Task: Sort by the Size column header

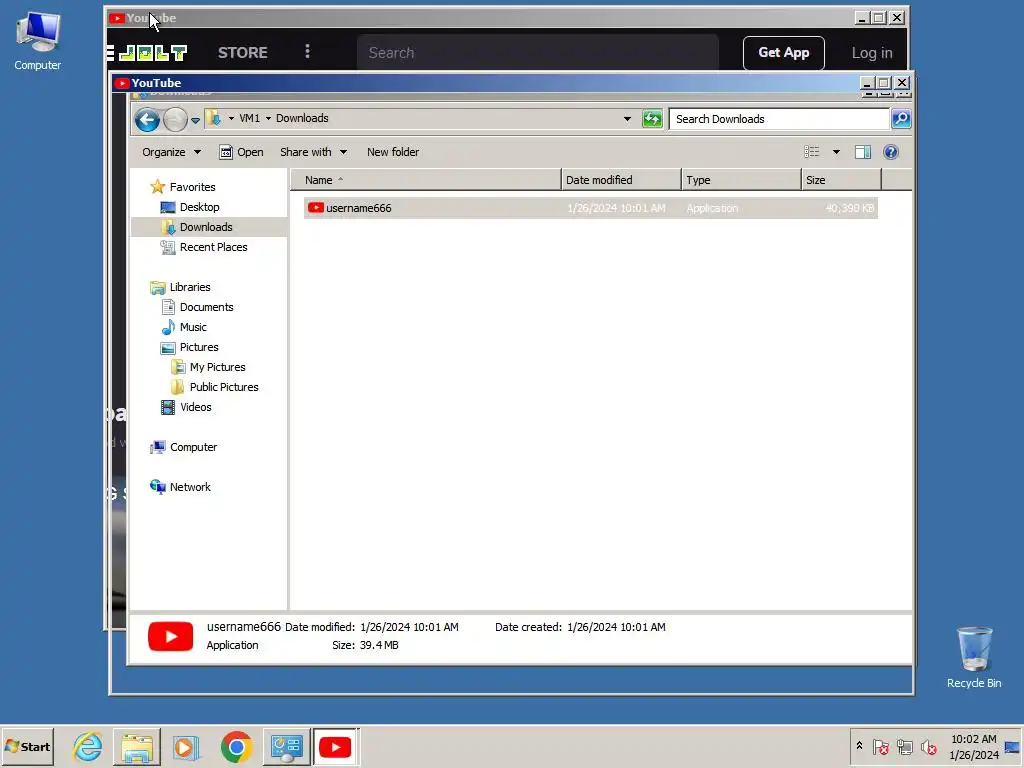Action: coord(841,180)
